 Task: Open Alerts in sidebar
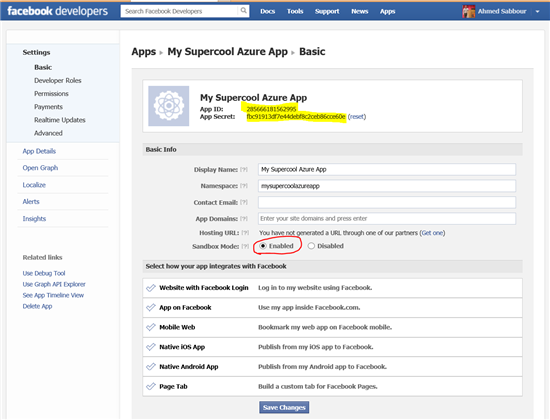pos(31,202)
